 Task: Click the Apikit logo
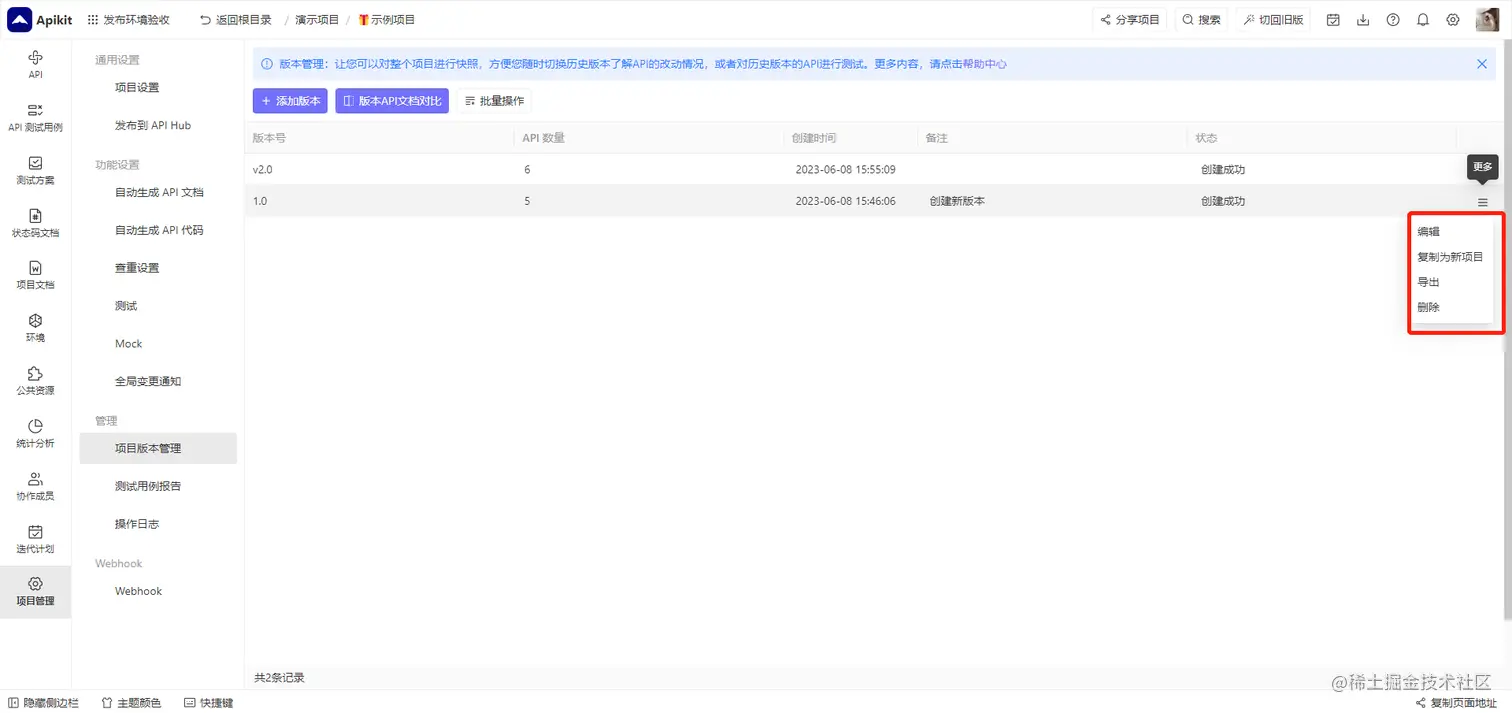40,19
